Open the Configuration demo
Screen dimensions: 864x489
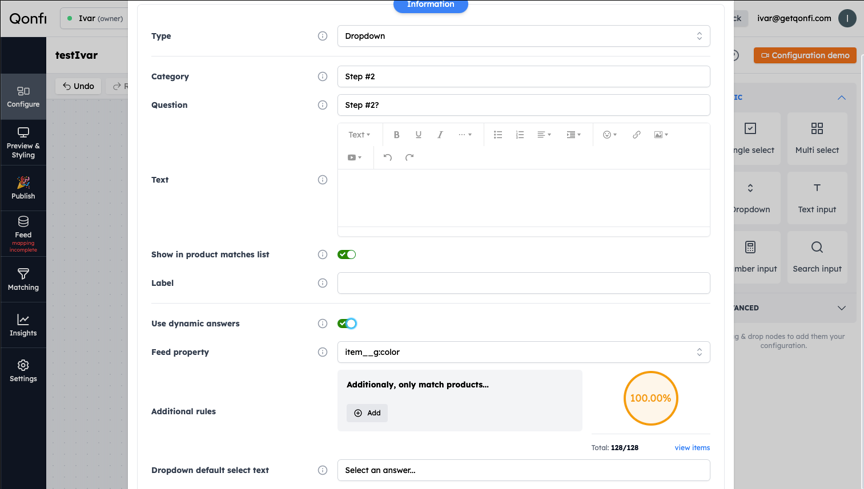tap(805, 55)
